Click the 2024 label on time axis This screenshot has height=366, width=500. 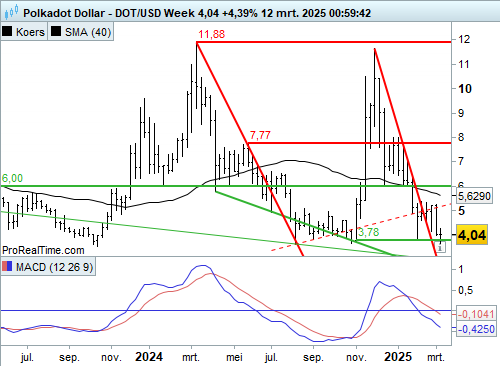[149, 357]
